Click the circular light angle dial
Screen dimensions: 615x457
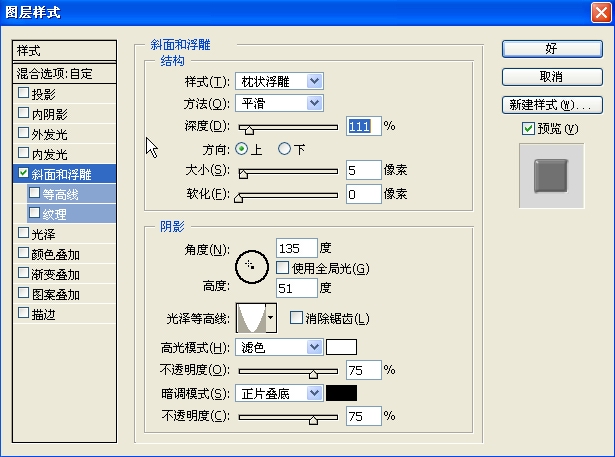click(252, 267)
